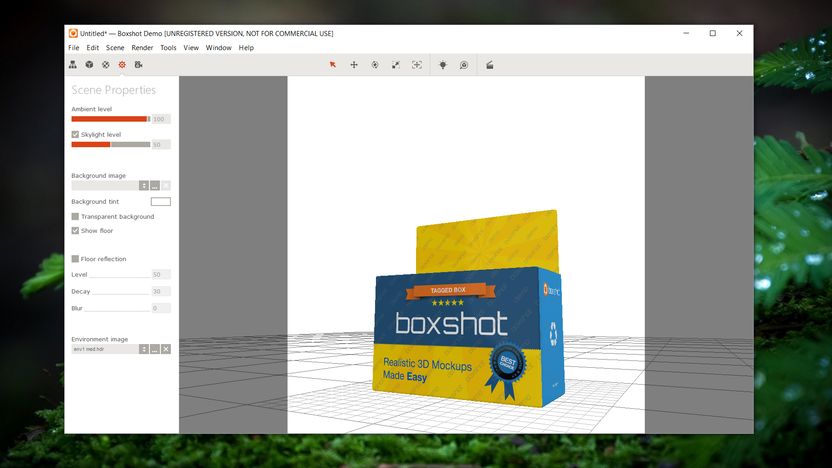Click the floor reflection Decay slider
The height and width of the screenshot is (468, 832).
pyautogui.click(x=121, y=293)
